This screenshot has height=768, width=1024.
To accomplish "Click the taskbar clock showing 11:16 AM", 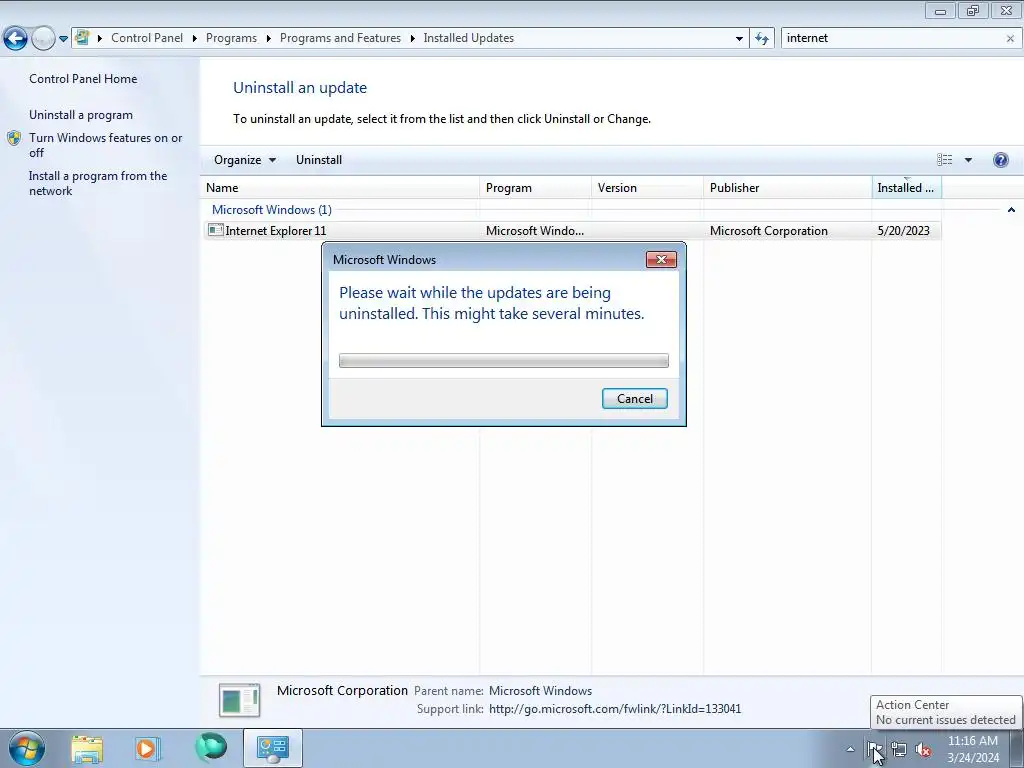I will pos(972,749).
